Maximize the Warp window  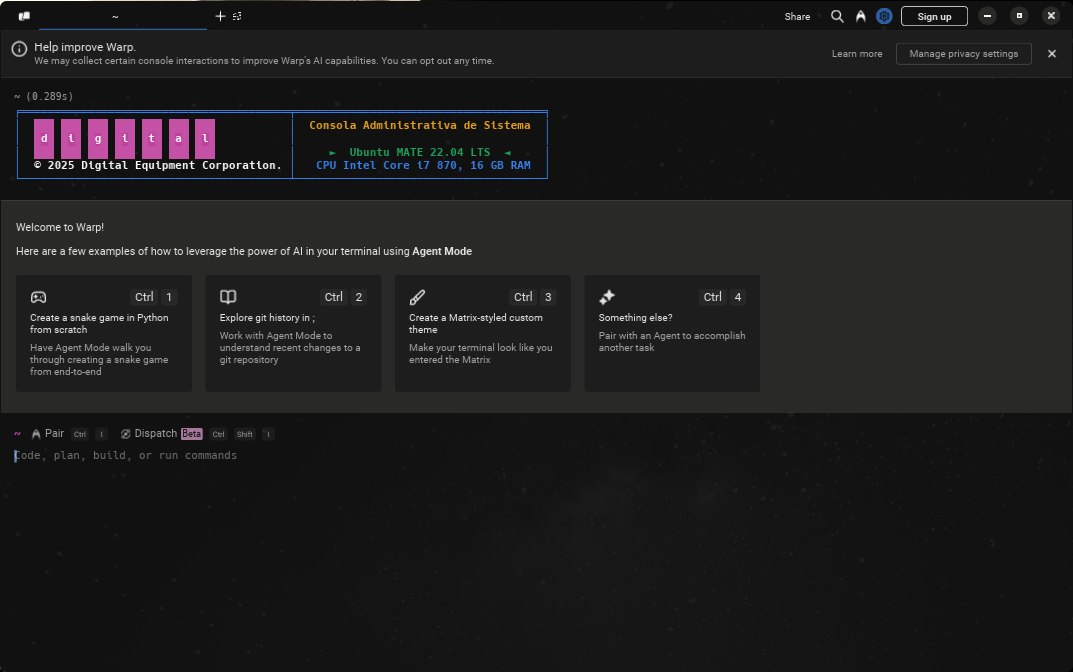click(1019, 16)
